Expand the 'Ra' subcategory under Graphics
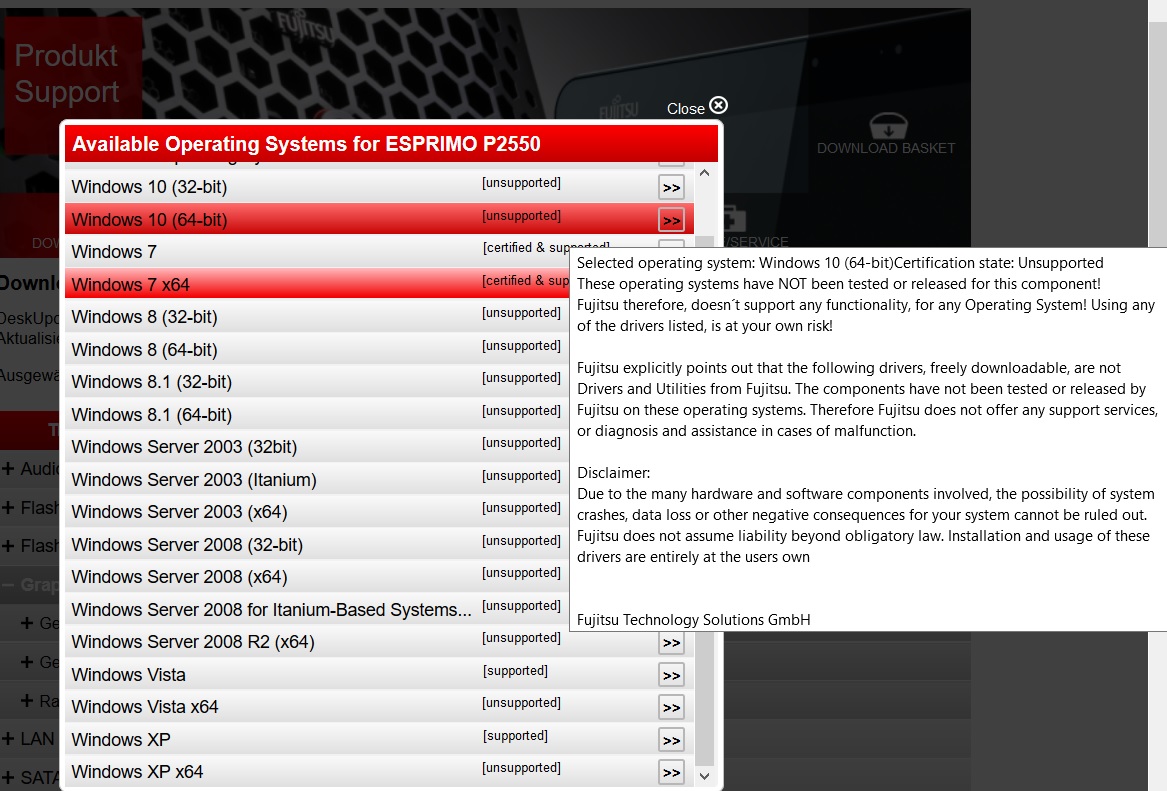1167x791 pixels. point(27,701)
